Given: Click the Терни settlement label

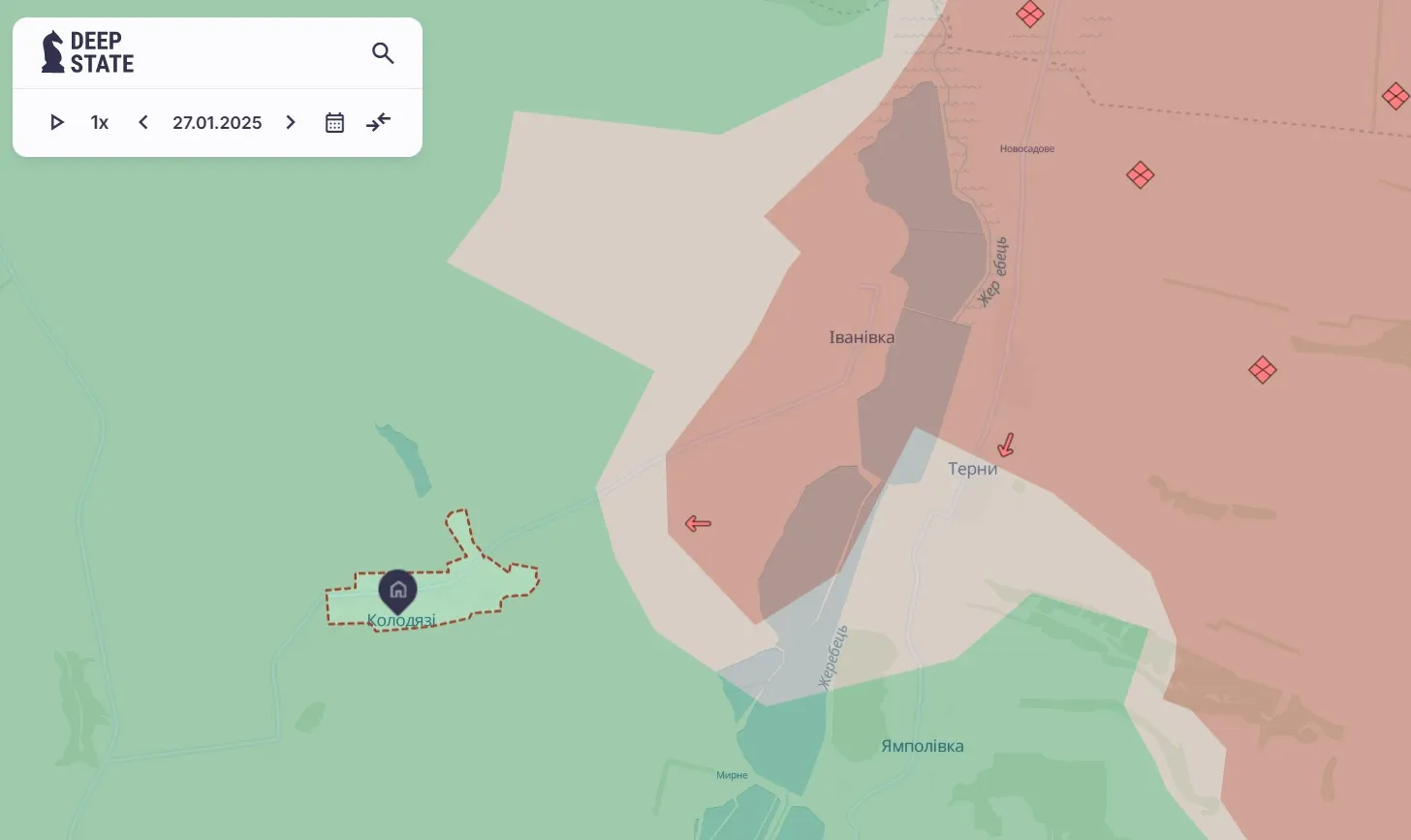Looking at the screenshot, I should (972, 469).
